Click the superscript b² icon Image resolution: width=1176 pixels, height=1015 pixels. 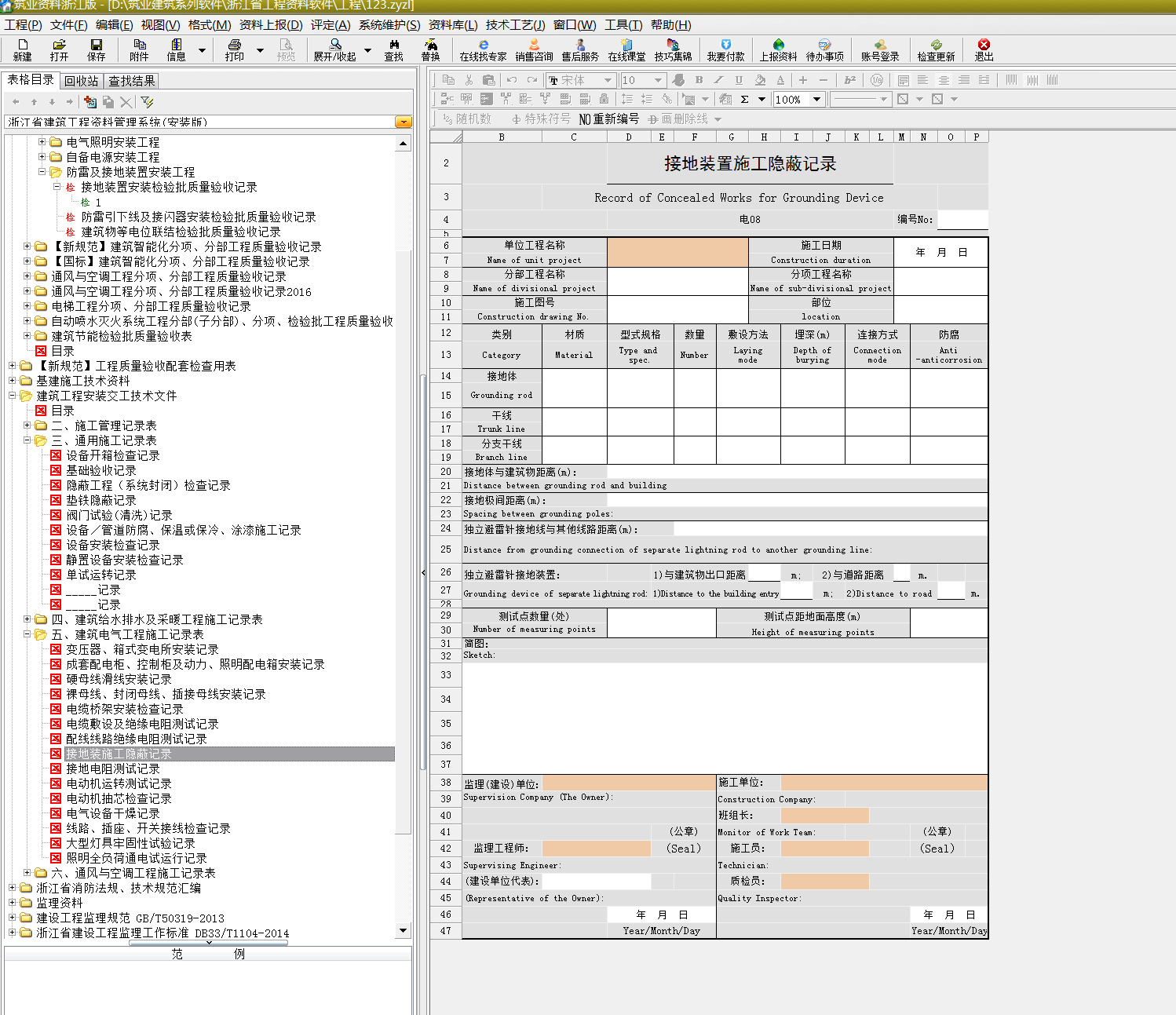click(850, 80)
